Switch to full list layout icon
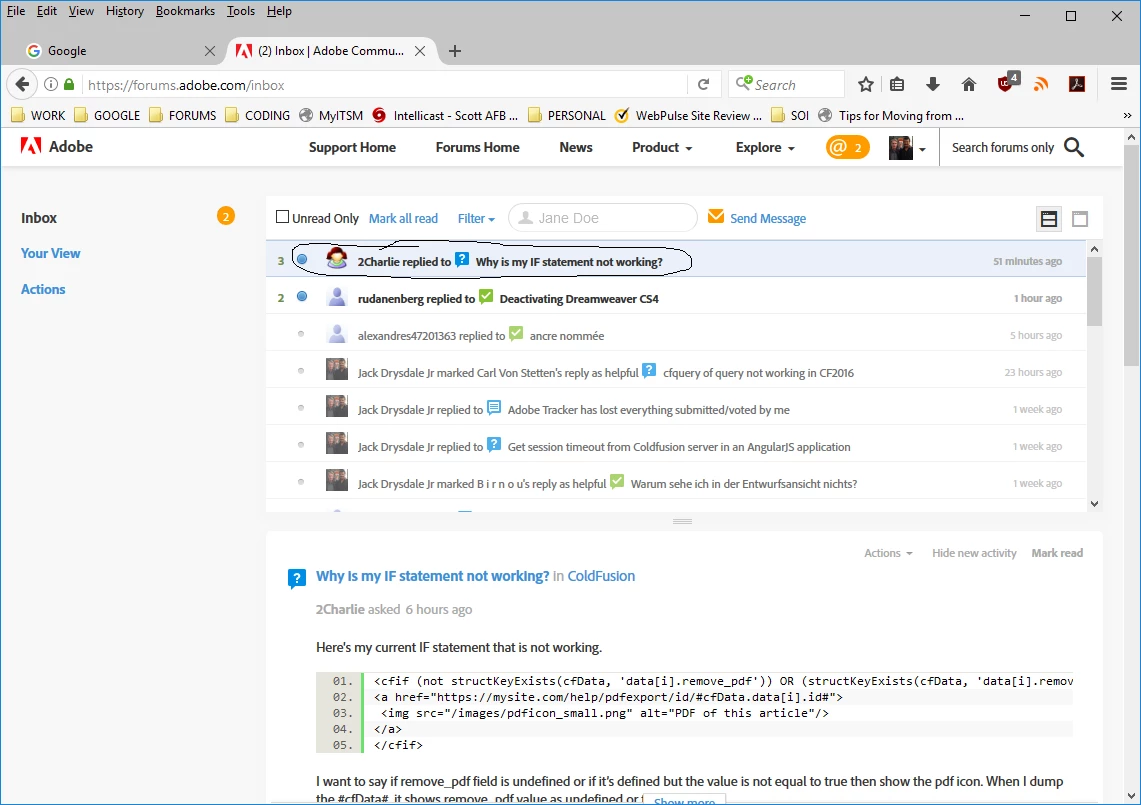The width and height of the screenshot is (1141, 805). (x=1081, y=218)
